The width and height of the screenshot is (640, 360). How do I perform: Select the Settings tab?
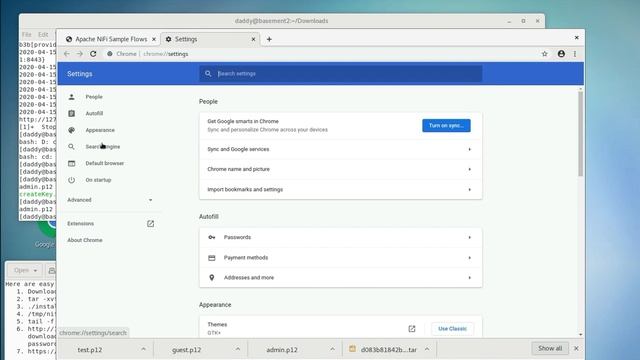point(211,39)
